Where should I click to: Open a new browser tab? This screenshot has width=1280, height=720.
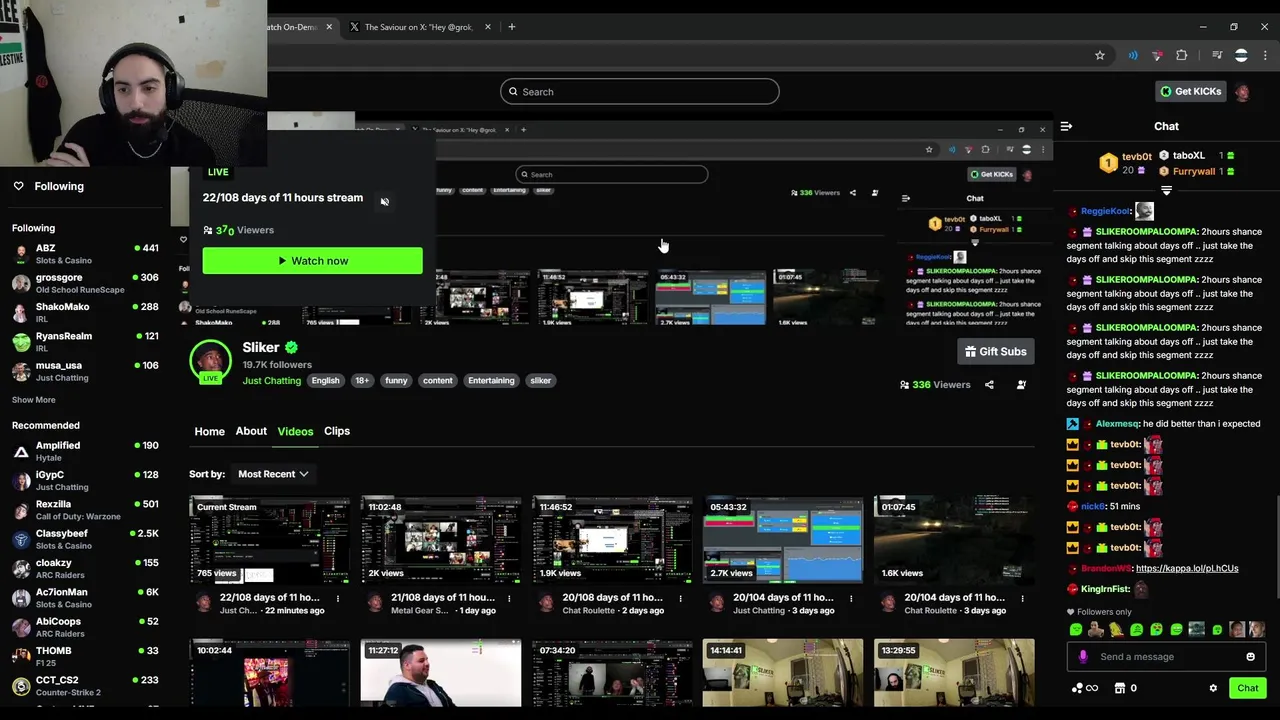coord(511,27)
